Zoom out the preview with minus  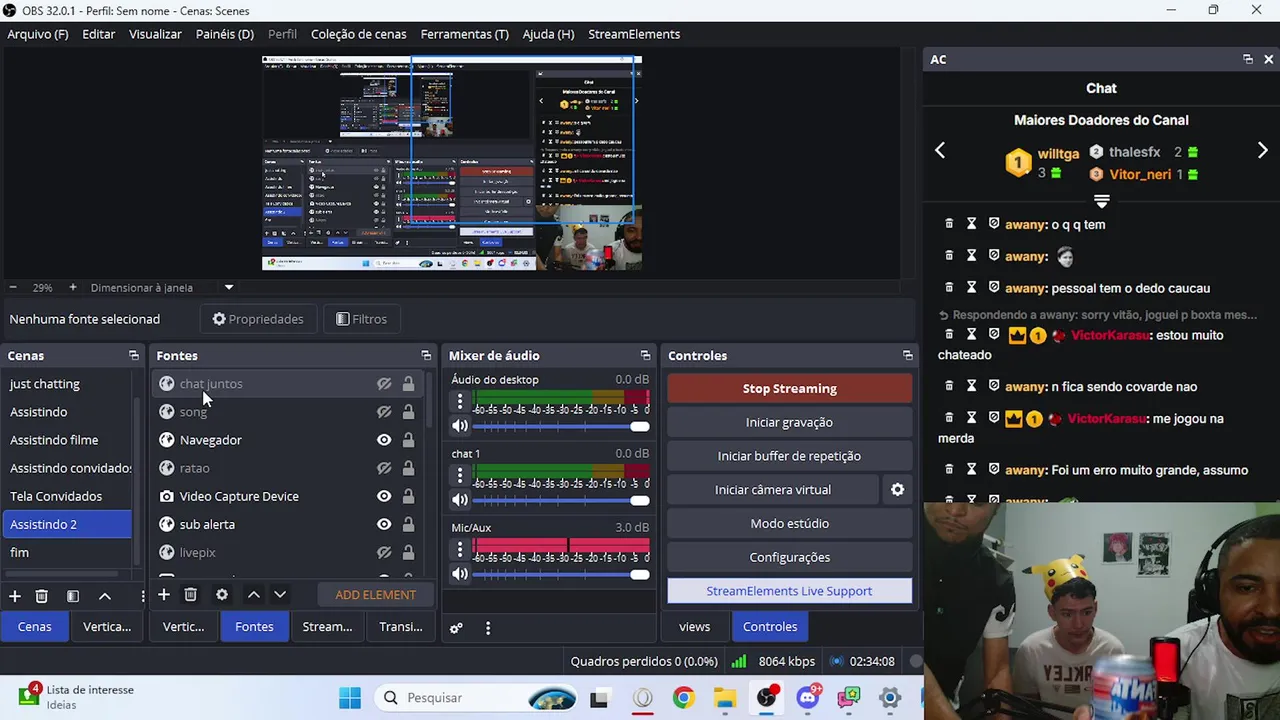tap(13, 287)
